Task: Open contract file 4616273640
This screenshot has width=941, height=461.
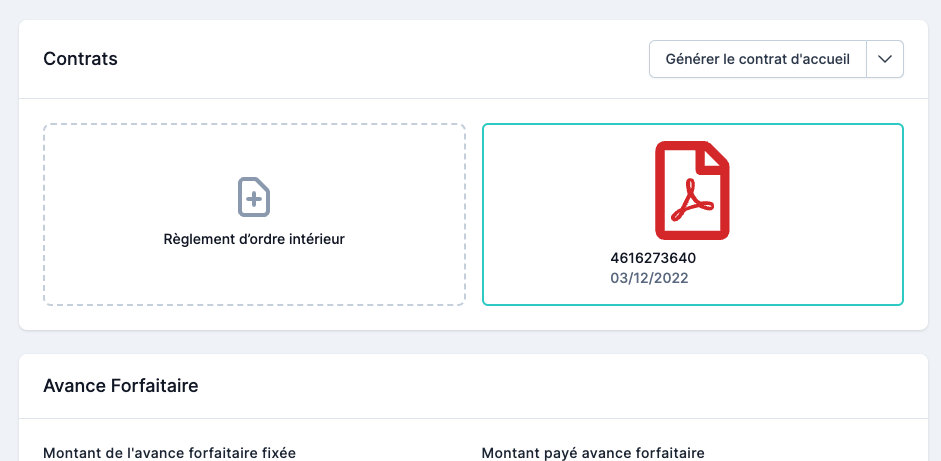Action: (652, 258)
